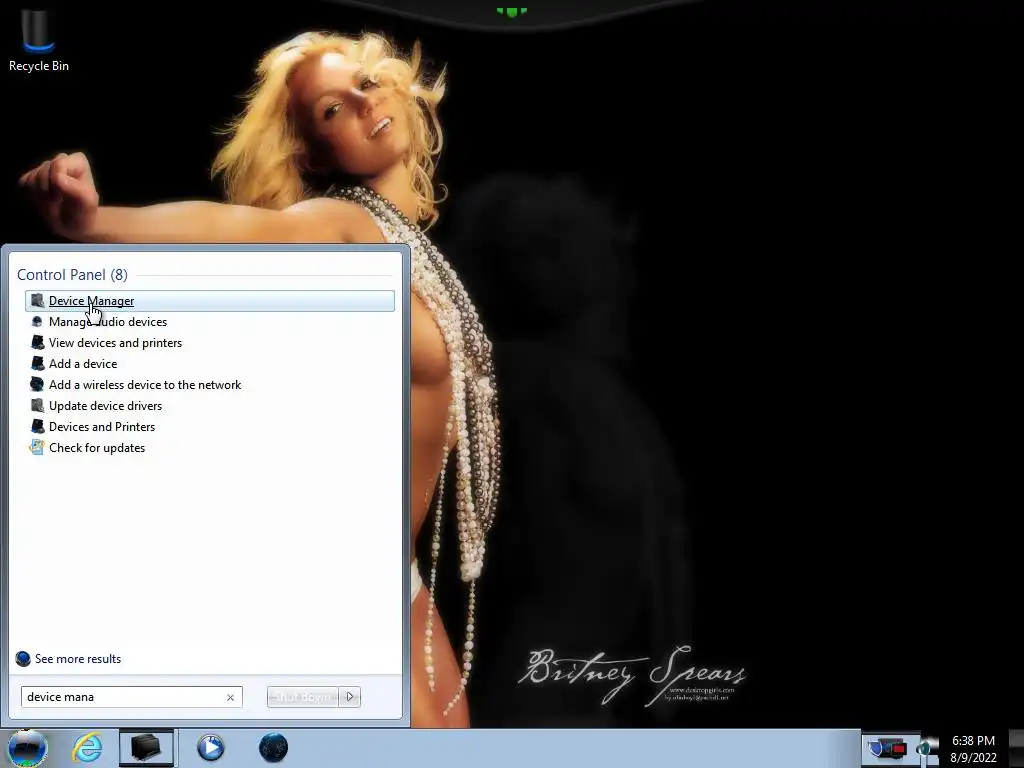This screenshot has width=1024, height=768.
Task: Clear the search box with the X button
Action: coord(231,697)
